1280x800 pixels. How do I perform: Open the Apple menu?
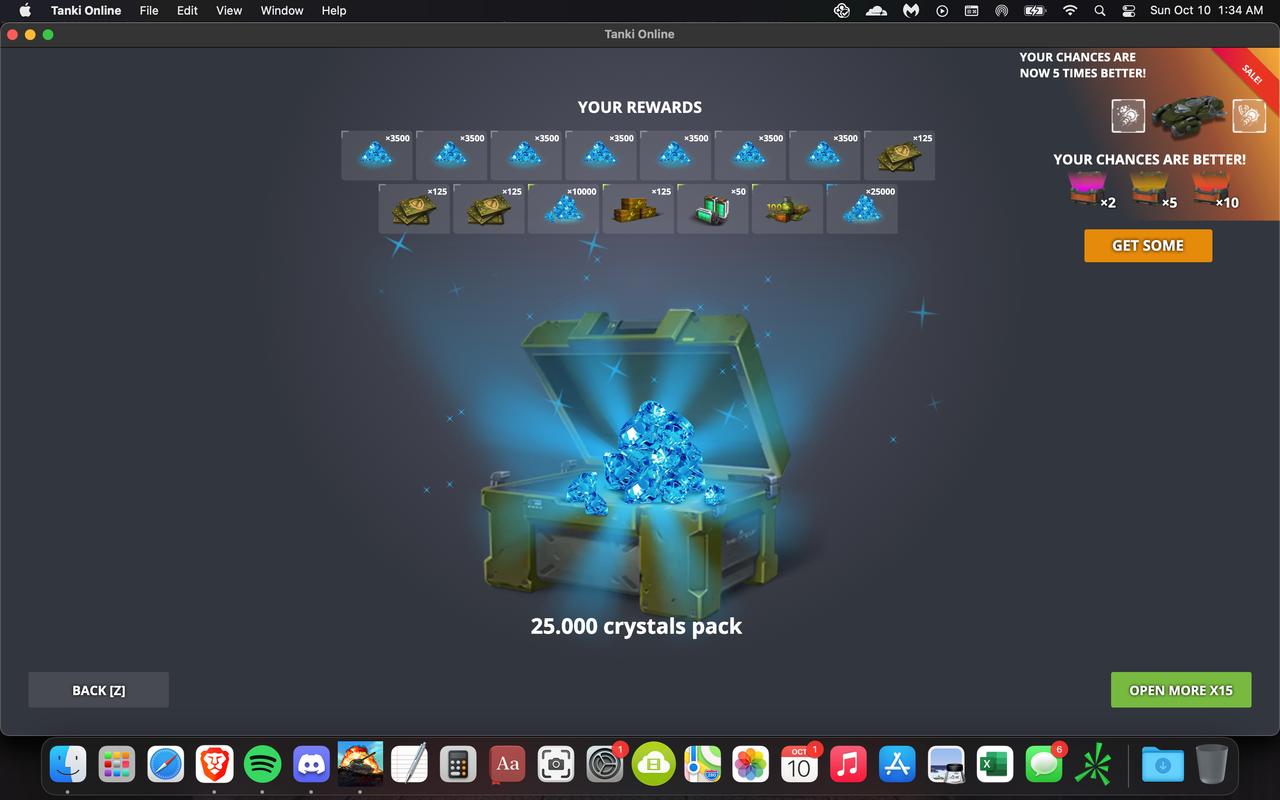(25, 10)
